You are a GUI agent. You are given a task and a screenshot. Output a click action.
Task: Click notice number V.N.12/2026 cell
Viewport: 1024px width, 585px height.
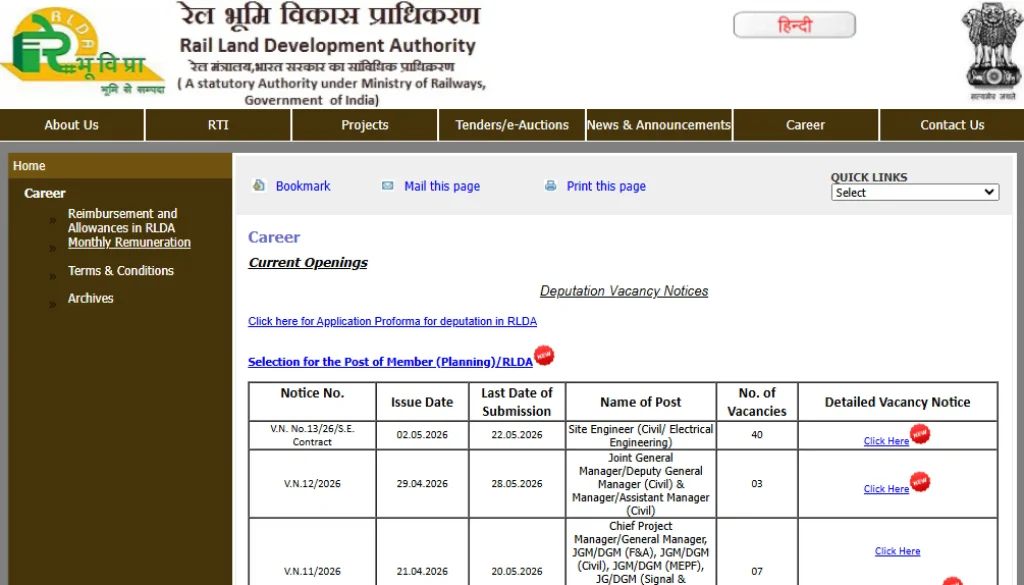pos(312,484)
